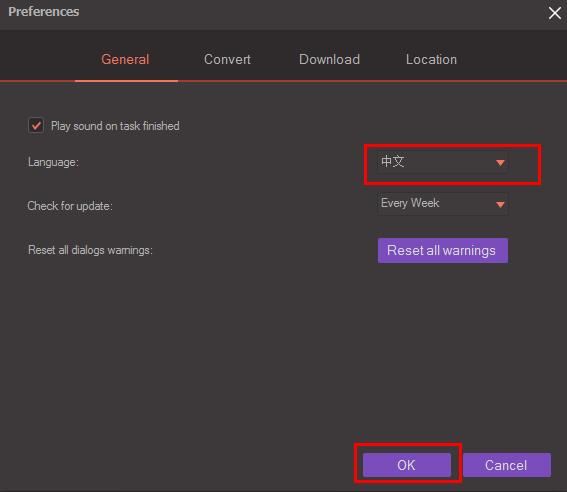Select the Location tab
The image size is (567, 492).
(431, 59)
